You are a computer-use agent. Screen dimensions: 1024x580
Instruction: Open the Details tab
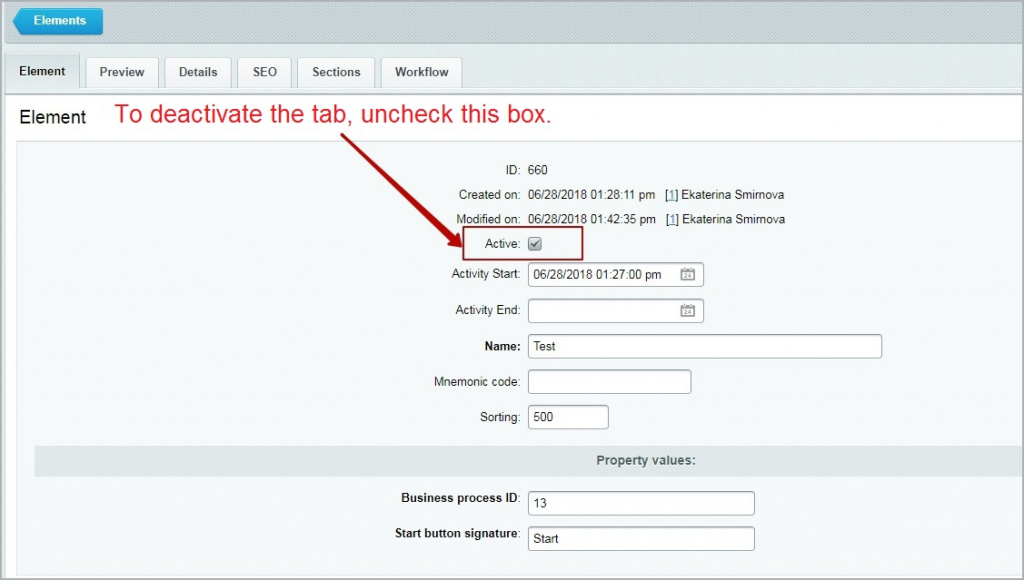tap(198, 72)
